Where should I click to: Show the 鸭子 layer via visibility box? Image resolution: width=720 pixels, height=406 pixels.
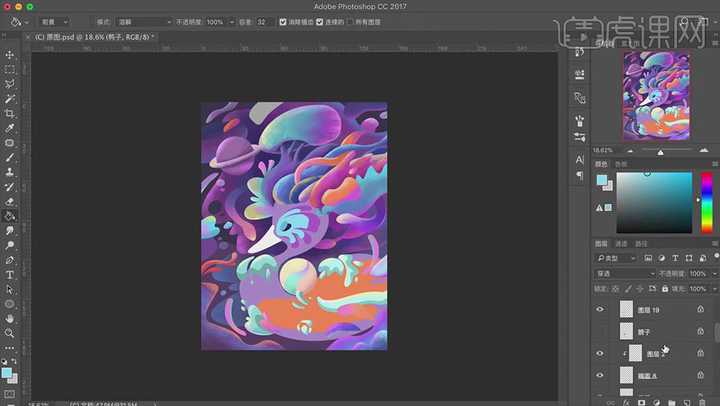600,331
